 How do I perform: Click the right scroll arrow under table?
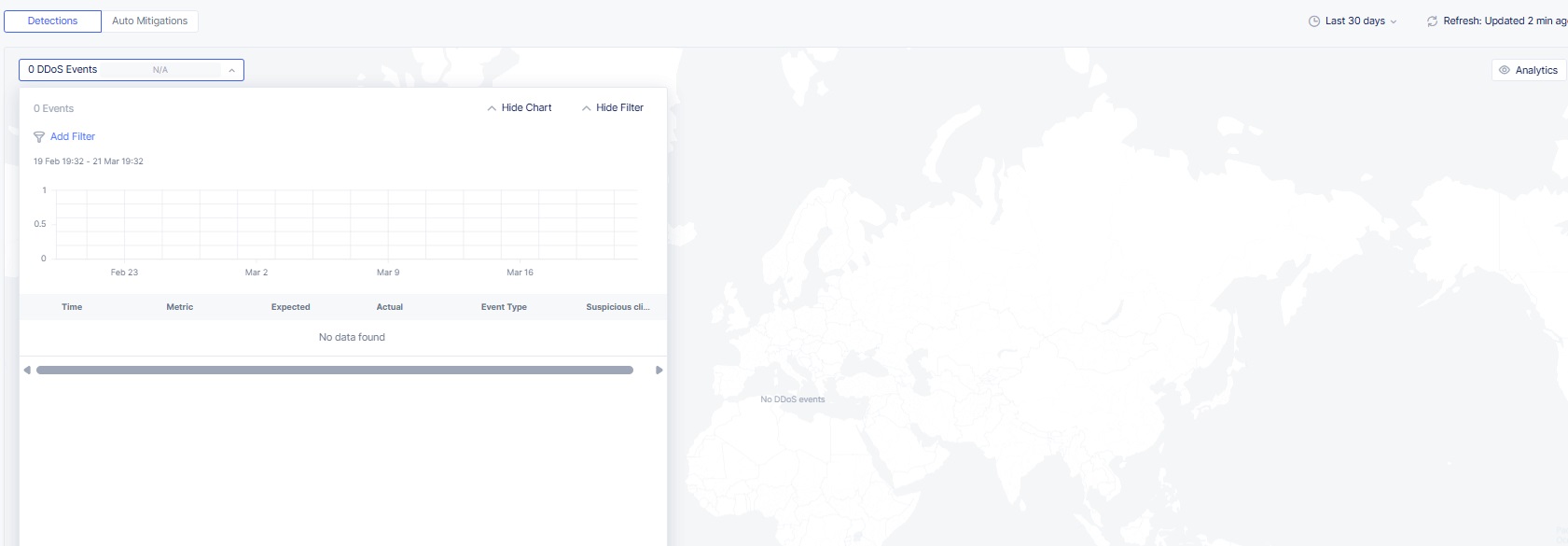tap(659, 371)
